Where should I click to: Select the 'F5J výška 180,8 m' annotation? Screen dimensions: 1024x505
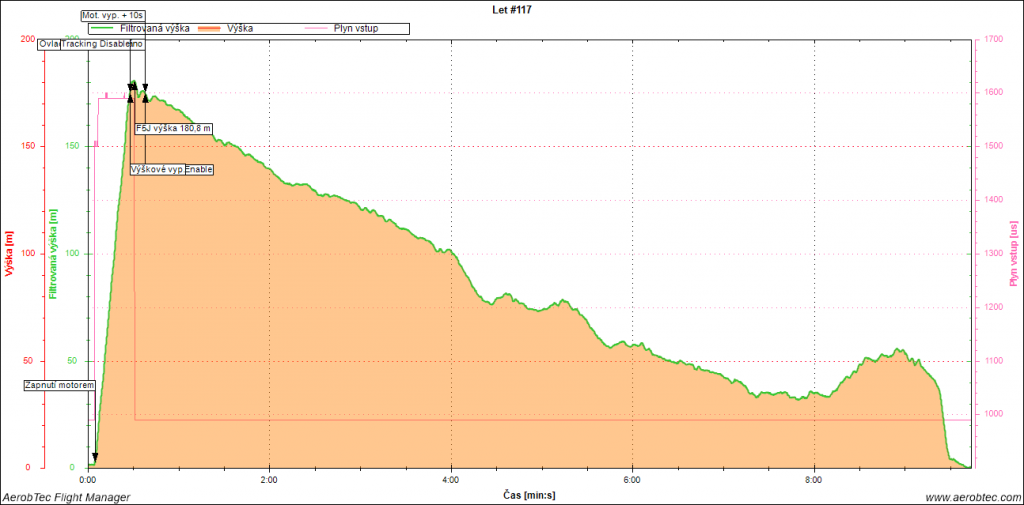pyautogui.click(x=173, y=128)
